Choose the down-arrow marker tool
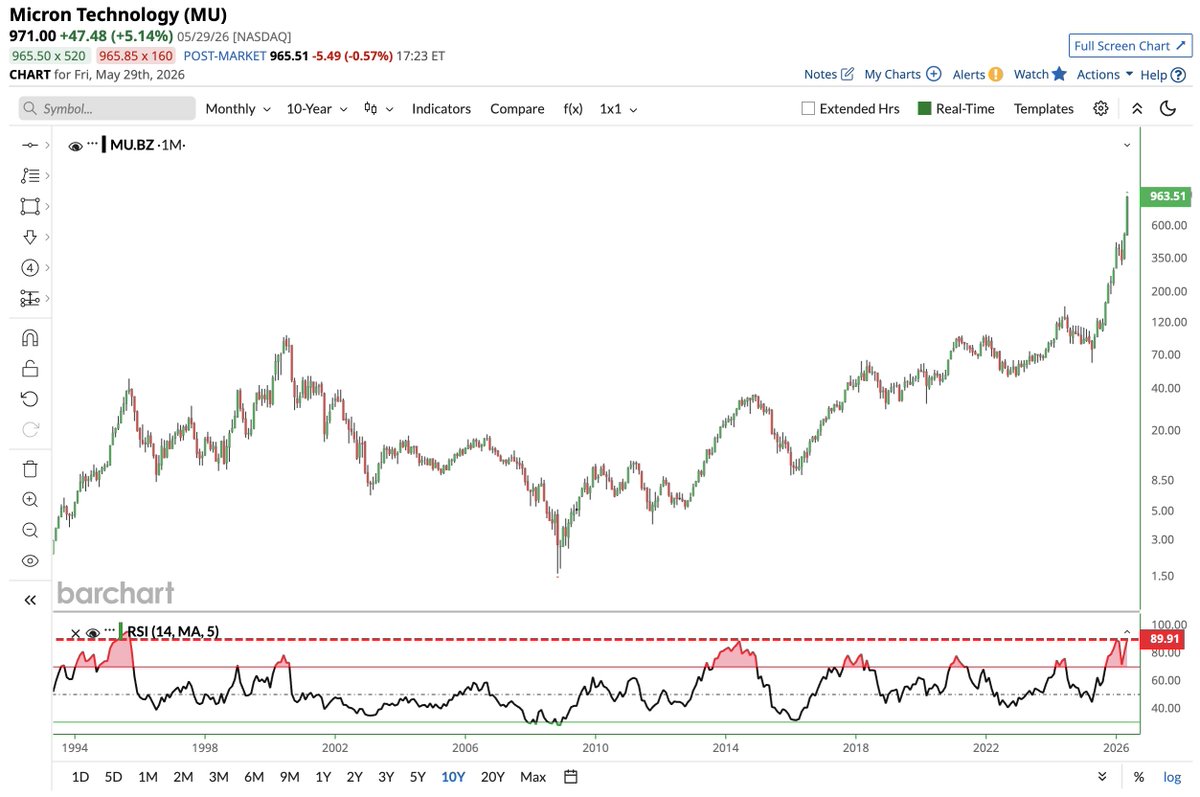The image size is (1200, 797). [30, 237]
